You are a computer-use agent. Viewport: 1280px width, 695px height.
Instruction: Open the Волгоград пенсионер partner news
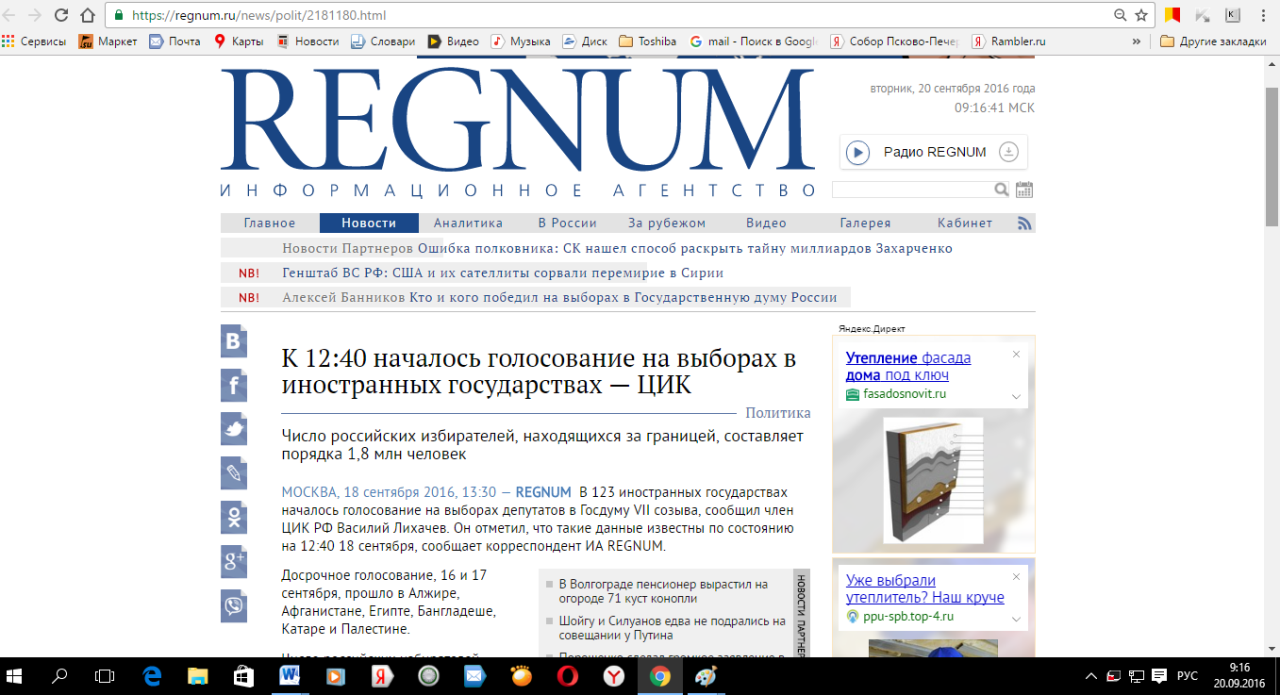coord(663,591)
